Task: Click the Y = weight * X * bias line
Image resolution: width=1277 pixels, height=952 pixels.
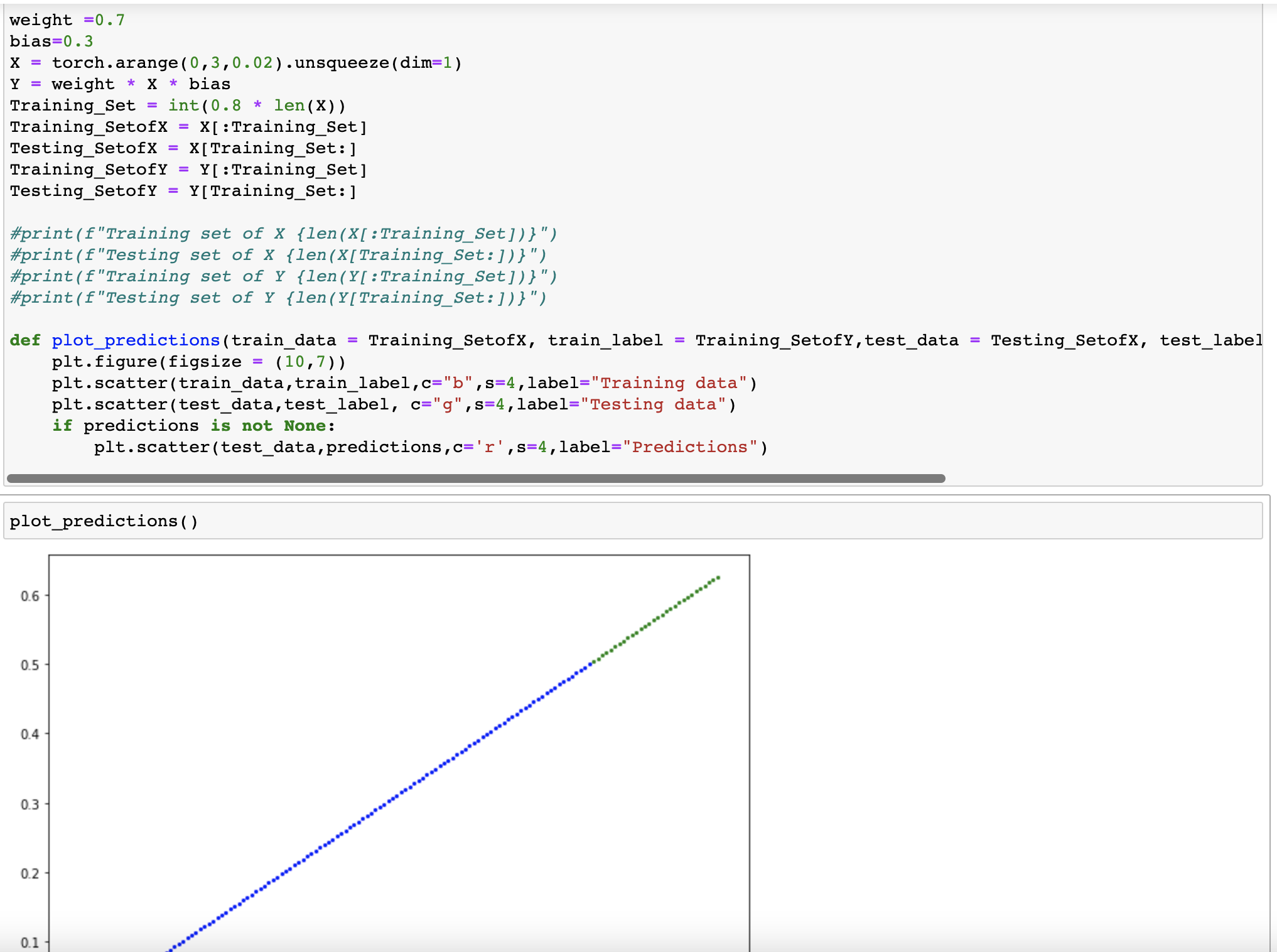Action: (x=119, y=84)
